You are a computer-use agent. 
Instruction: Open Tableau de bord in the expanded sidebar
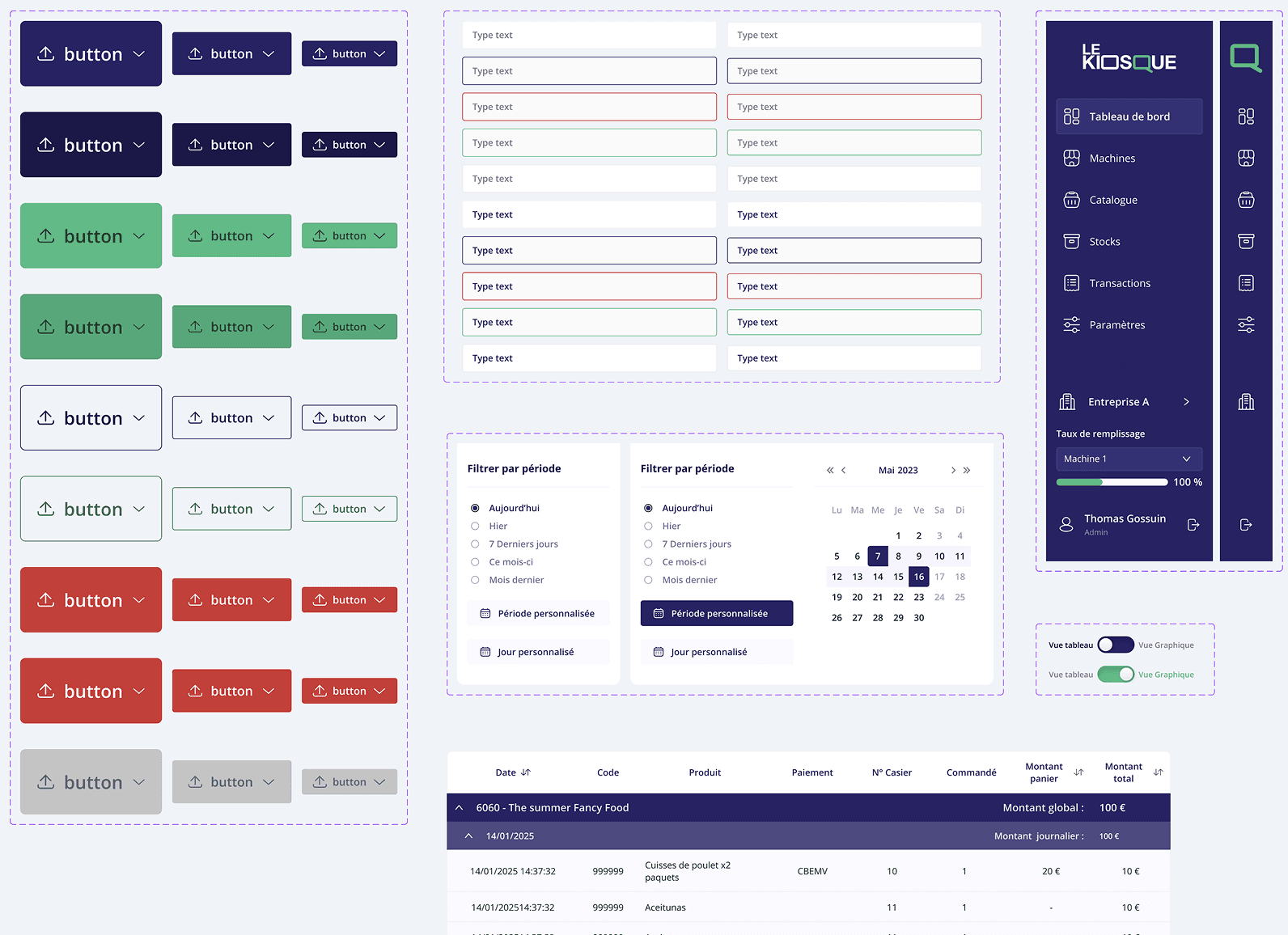(x=1129, y=116)
